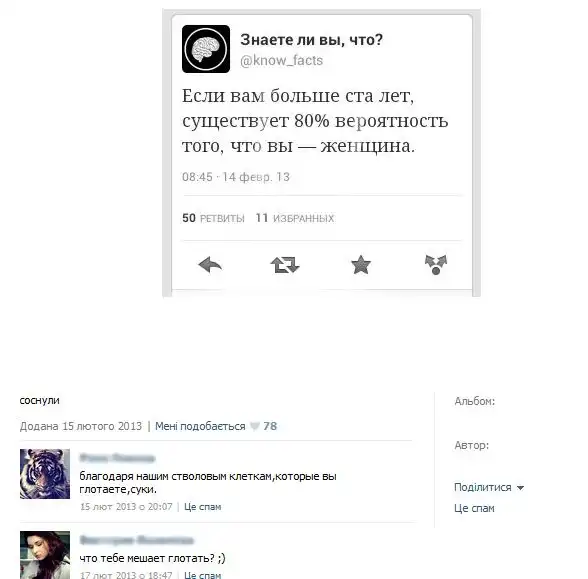This screenshot has height=579, width=588.
Task: Click the reply arrow icon under the tweet
Action: [210, 266]
